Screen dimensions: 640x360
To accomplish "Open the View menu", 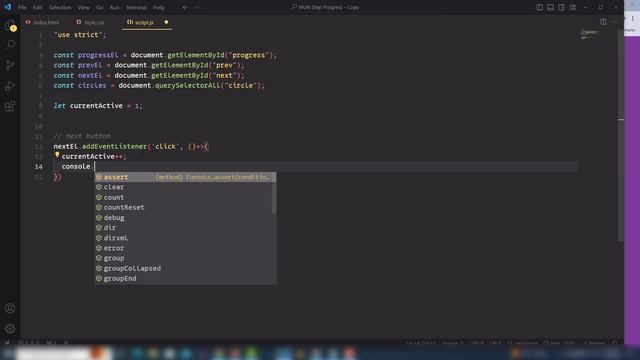I will [83, 7].
